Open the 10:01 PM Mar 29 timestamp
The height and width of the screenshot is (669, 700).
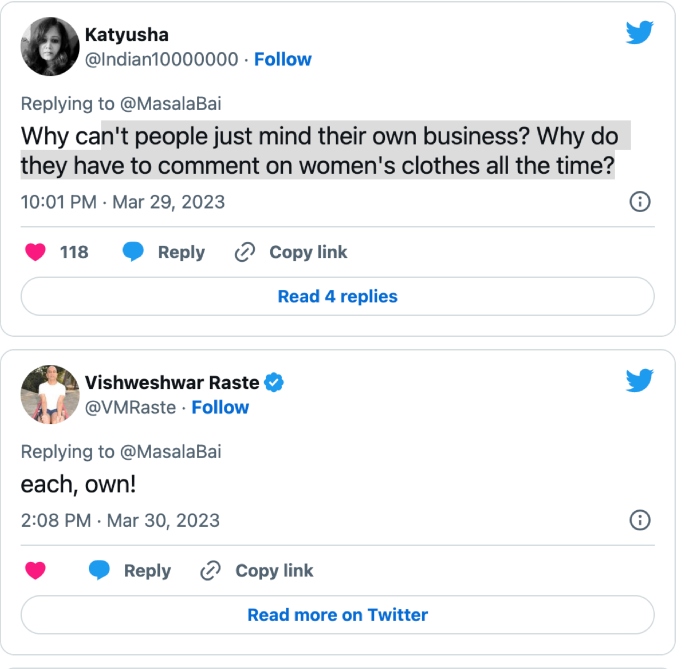pyautogui.click(x=123, y=202)
